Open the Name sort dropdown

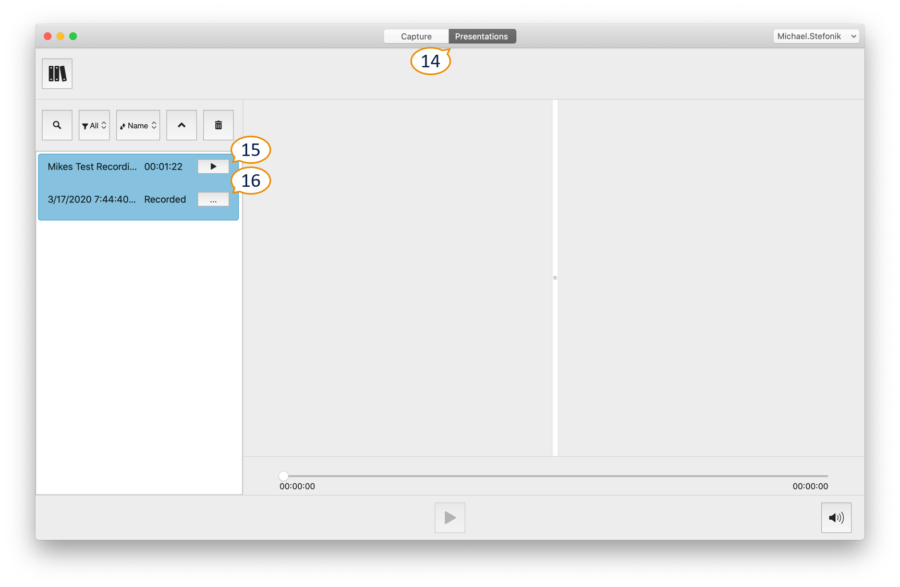(x=138, y=125)
